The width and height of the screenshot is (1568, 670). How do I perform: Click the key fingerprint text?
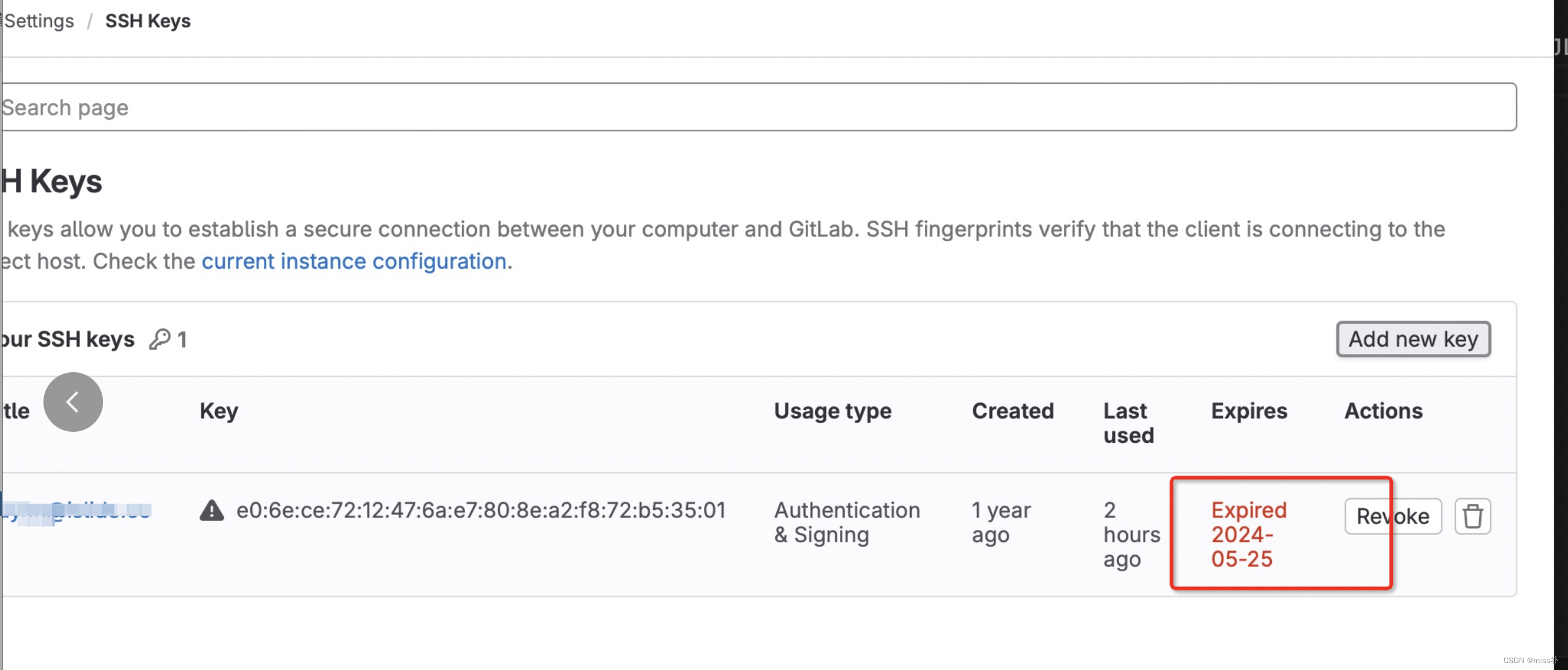481,511
